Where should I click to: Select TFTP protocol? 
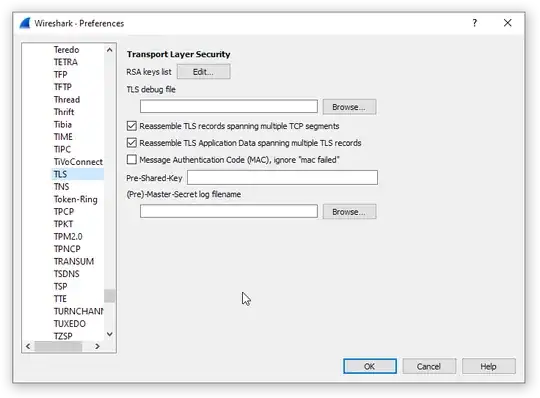(63, 87)
